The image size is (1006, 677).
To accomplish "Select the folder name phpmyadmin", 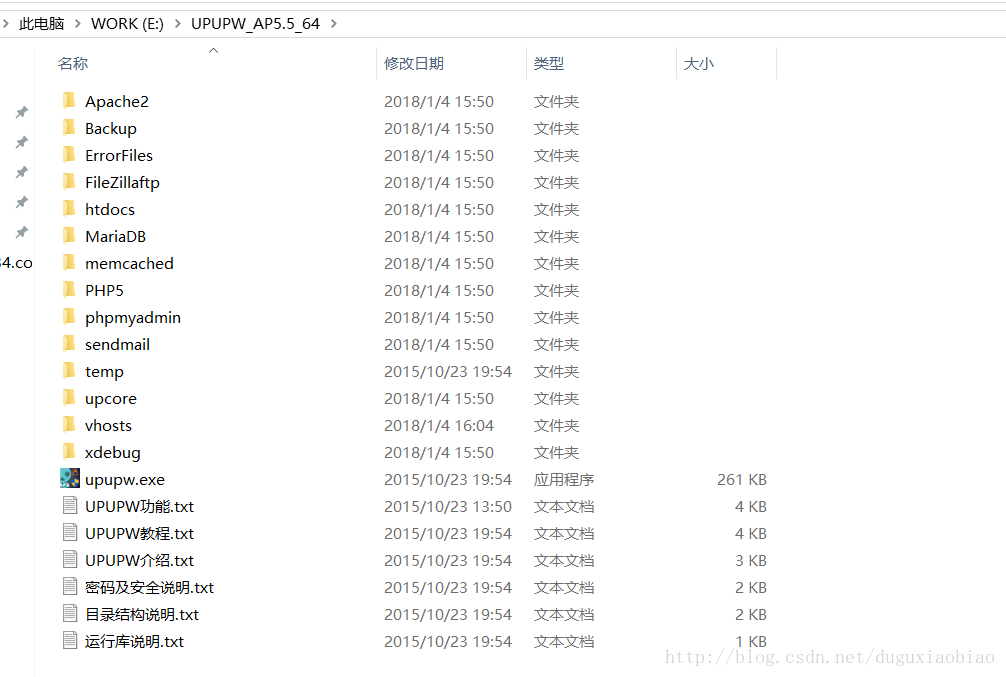I will [x=133, y=318].
